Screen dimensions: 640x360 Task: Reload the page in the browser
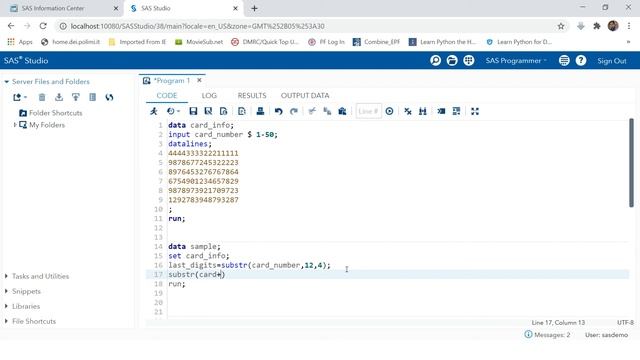click(x=43, y=26)
